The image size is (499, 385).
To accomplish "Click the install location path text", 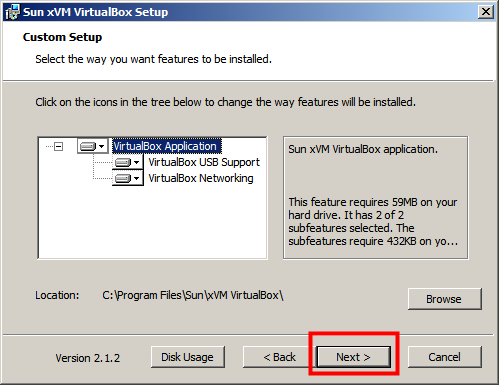I will click(193, 295).
